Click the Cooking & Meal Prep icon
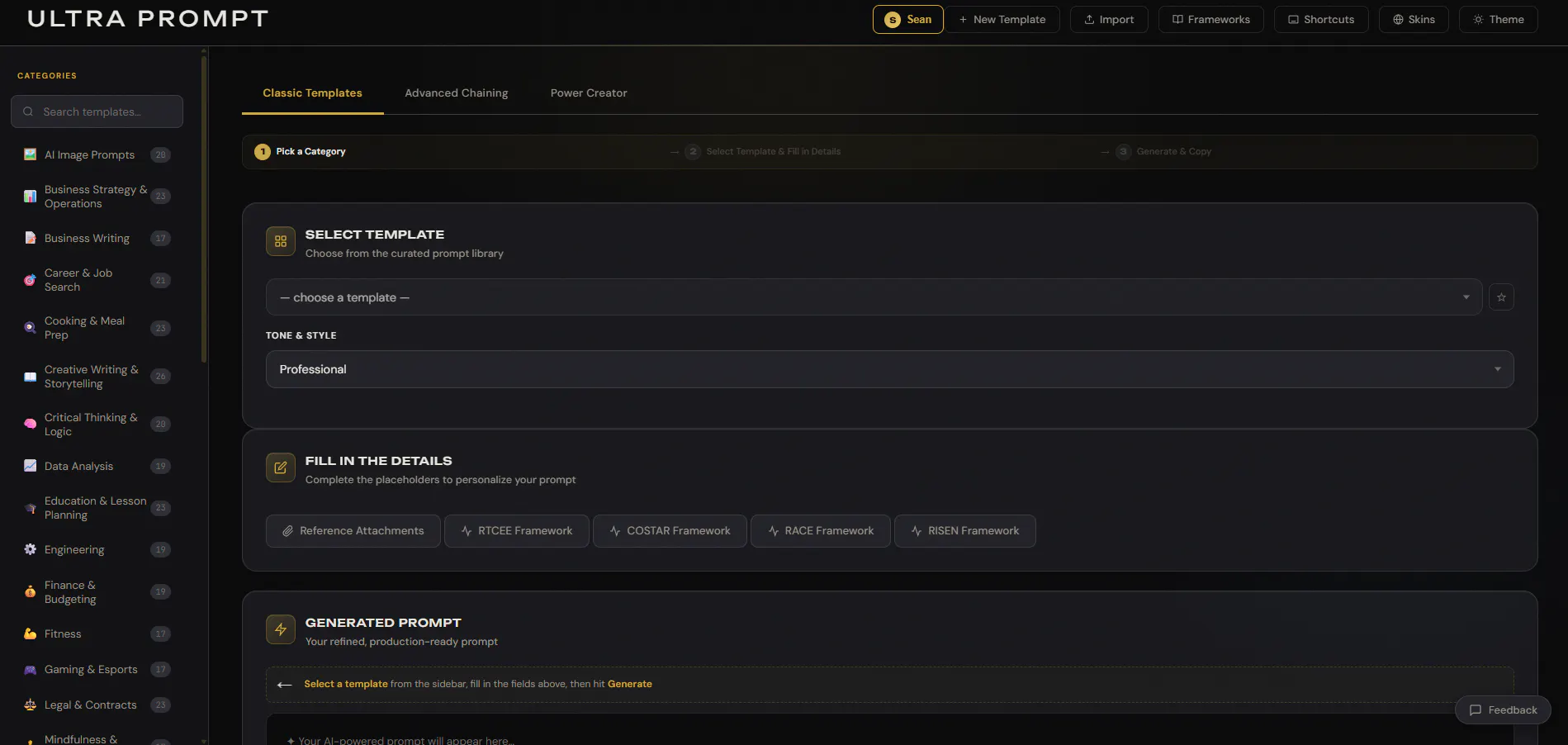Screen dimensions: 1568x745 click(30, 328)
